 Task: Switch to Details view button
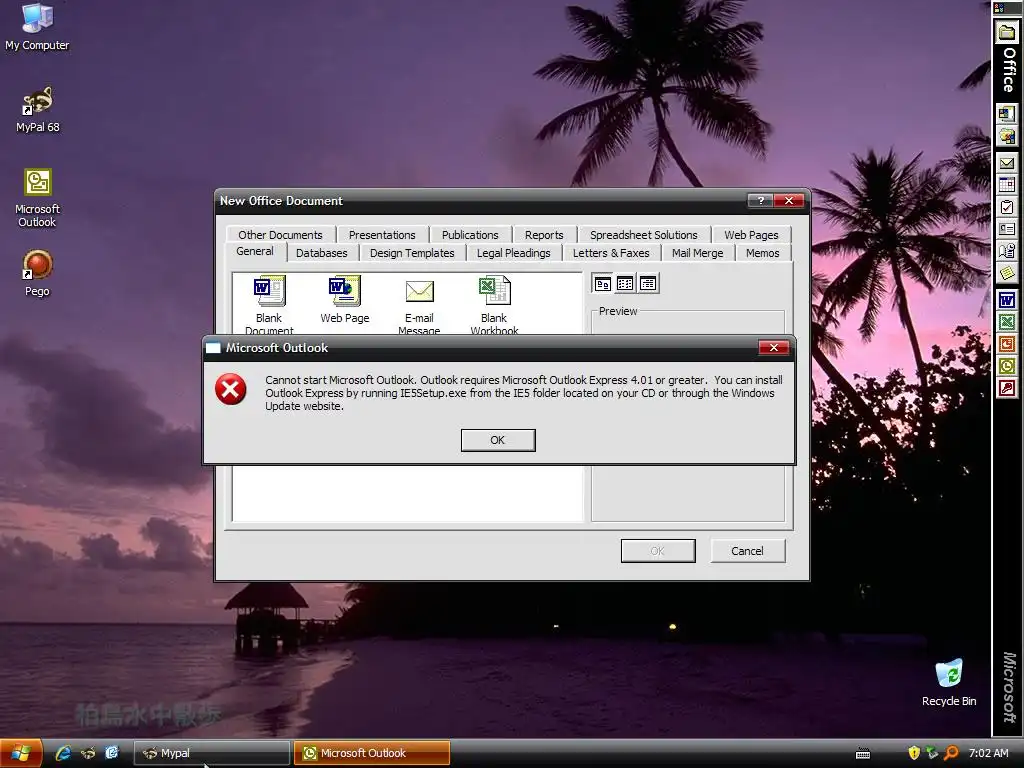coord(648,283)
